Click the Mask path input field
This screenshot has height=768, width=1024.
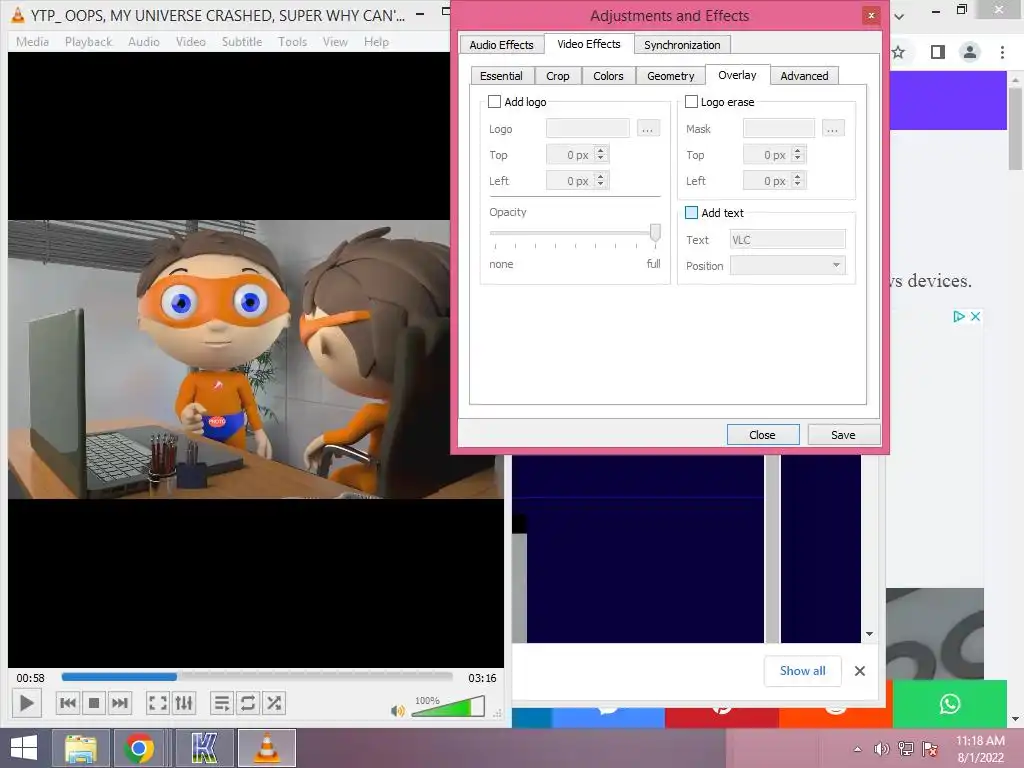(778, 129)
